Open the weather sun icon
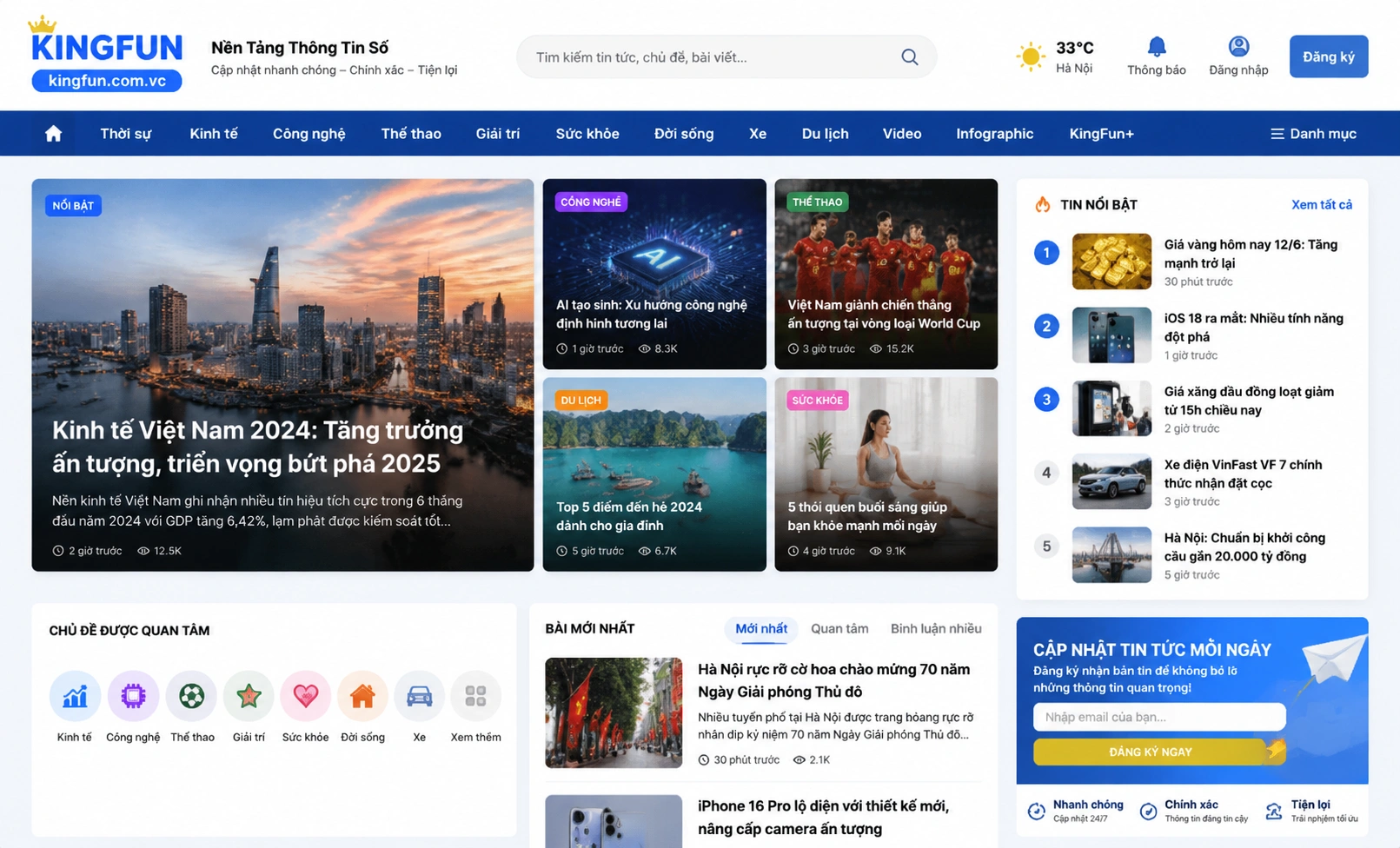Viewport: 1400px width, 848px height. pos(1031,56)
